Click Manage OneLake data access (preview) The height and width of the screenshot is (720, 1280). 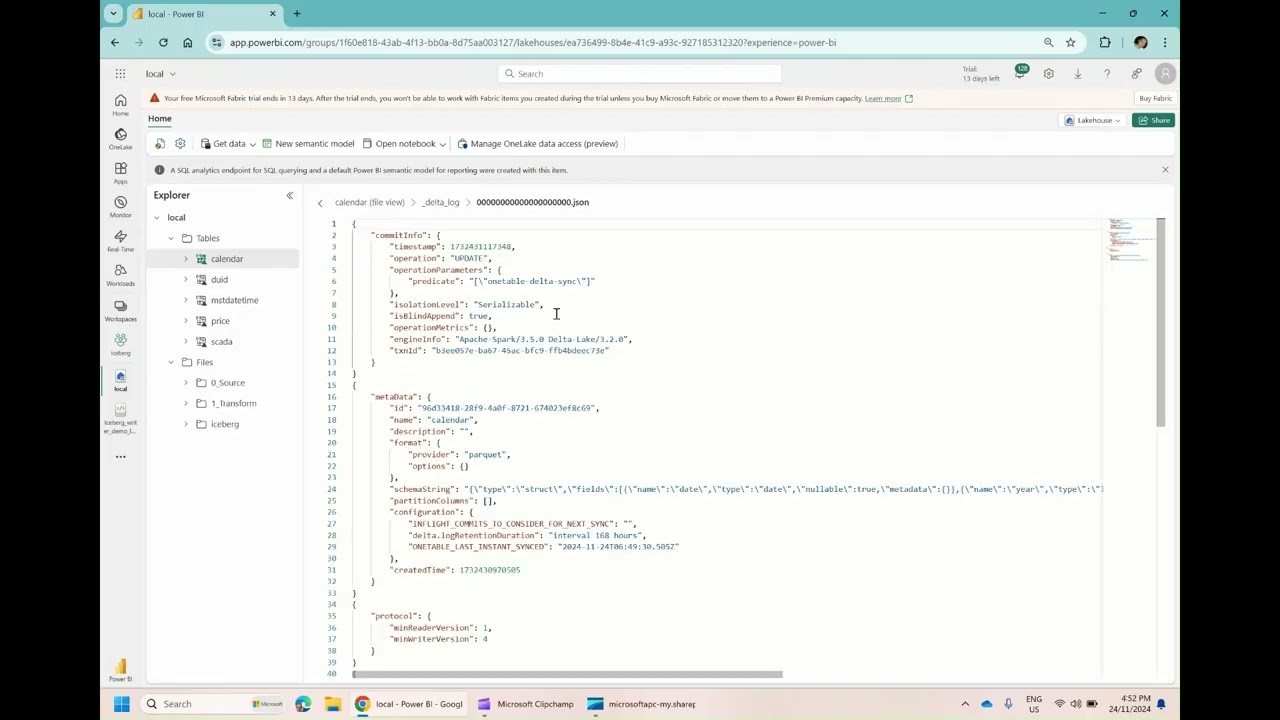pos(538,144)
